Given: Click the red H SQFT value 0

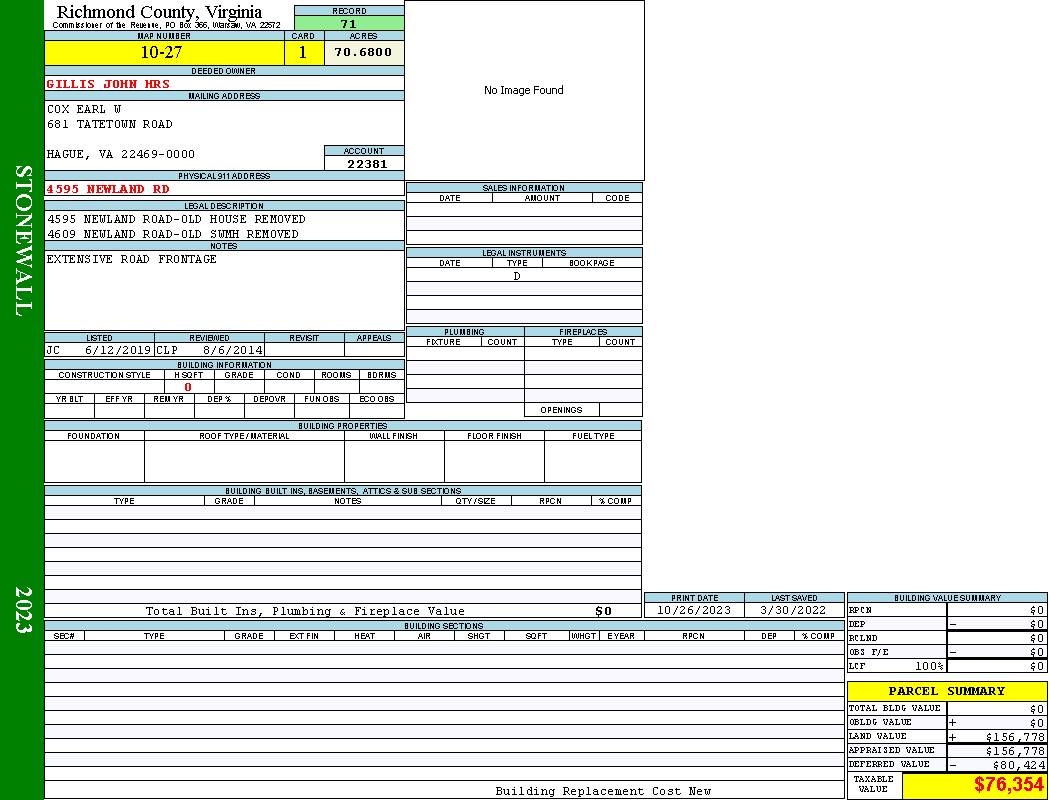Looking at the screenshot, I should 187,387.
